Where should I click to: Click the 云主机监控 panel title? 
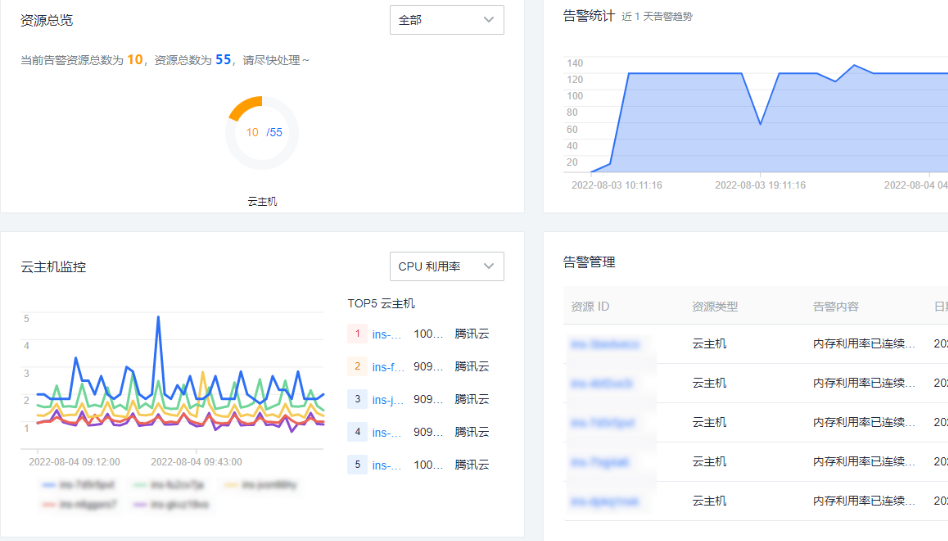point(53,267)
